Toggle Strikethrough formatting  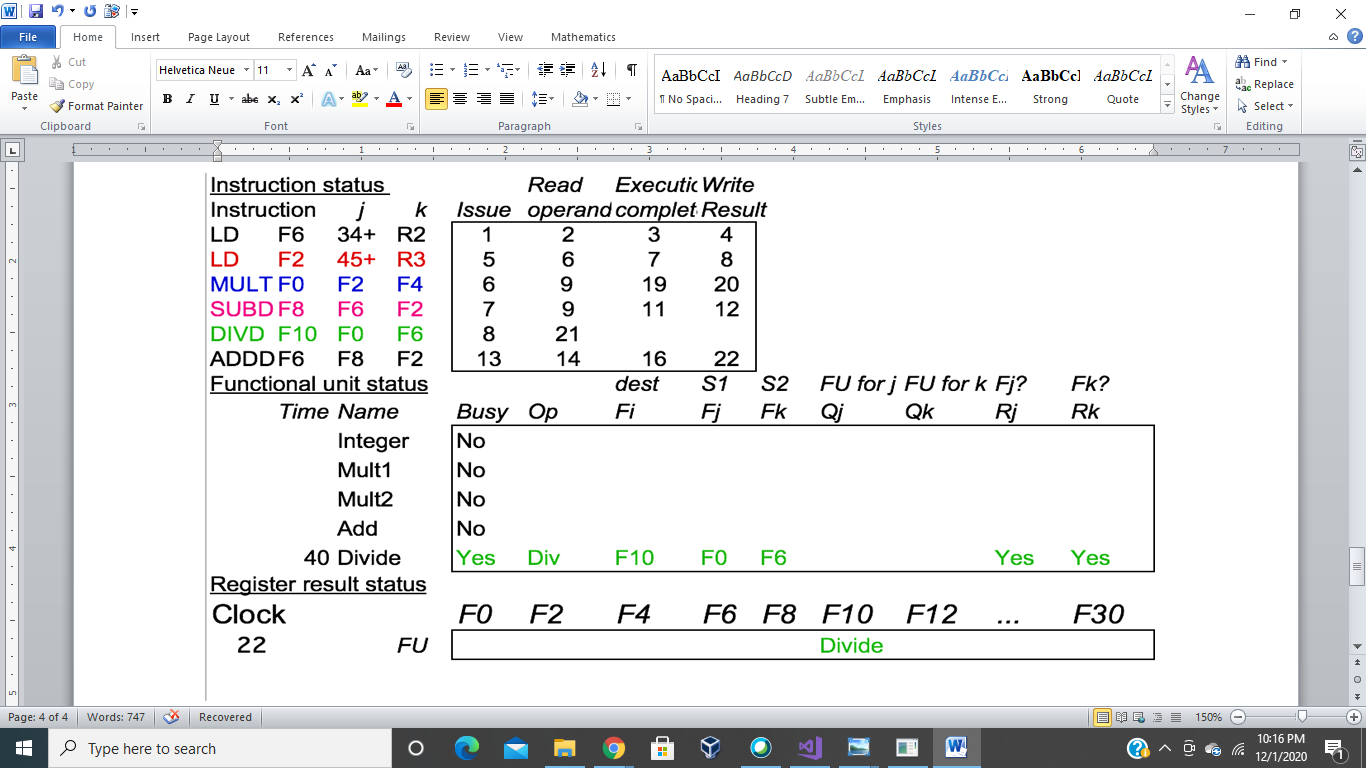pos(250,99)
